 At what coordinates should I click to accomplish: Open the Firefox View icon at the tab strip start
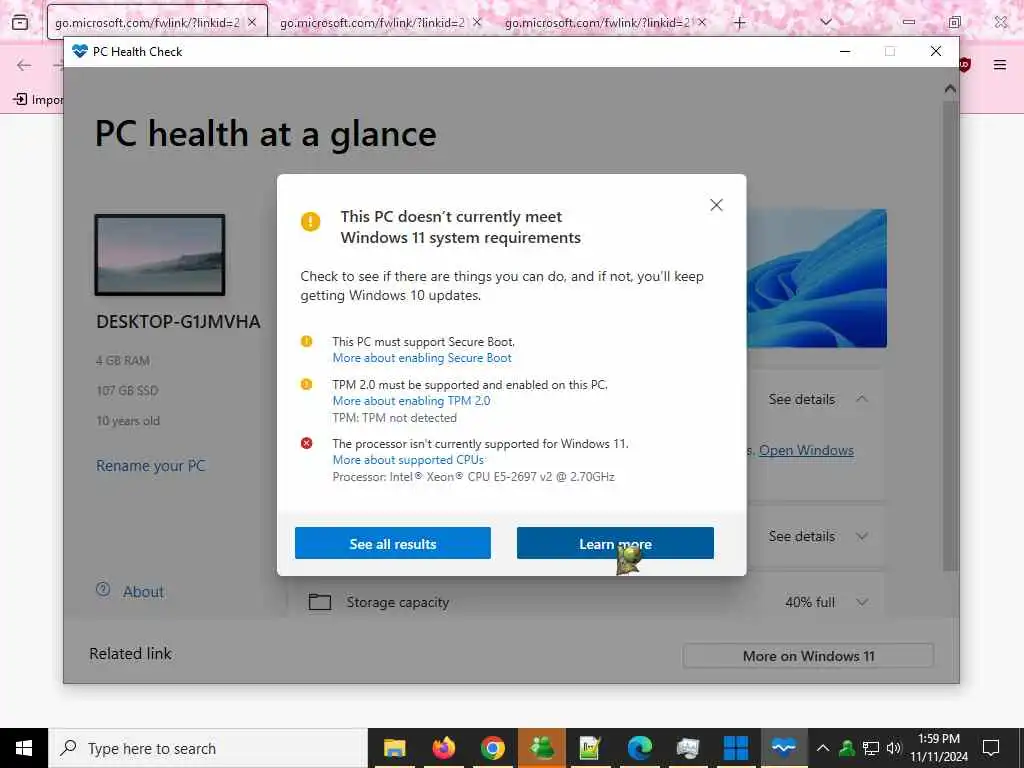20,22
